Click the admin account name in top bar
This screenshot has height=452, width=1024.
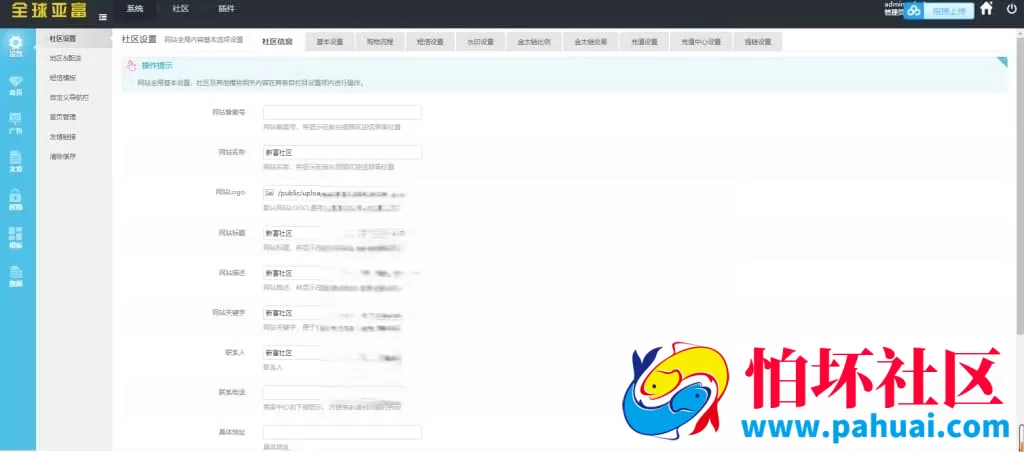point(893,4)
